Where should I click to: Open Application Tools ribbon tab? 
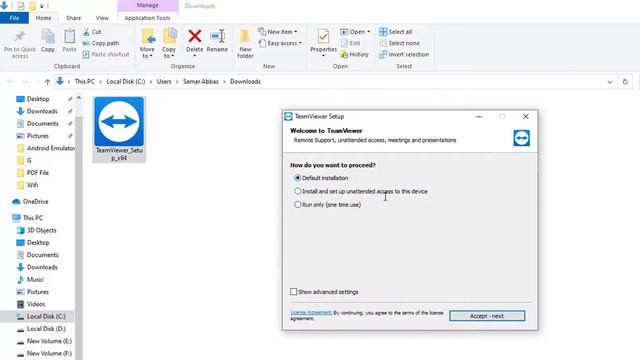(x=147, y=18)
